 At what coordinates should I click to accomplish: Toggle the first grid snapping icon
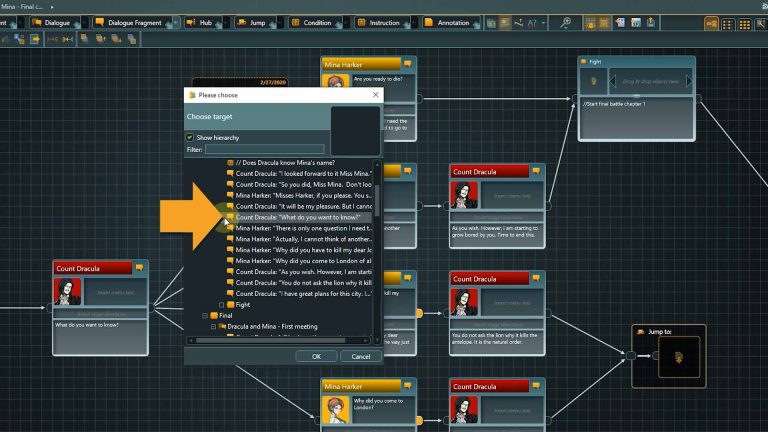tap(590, 23)
